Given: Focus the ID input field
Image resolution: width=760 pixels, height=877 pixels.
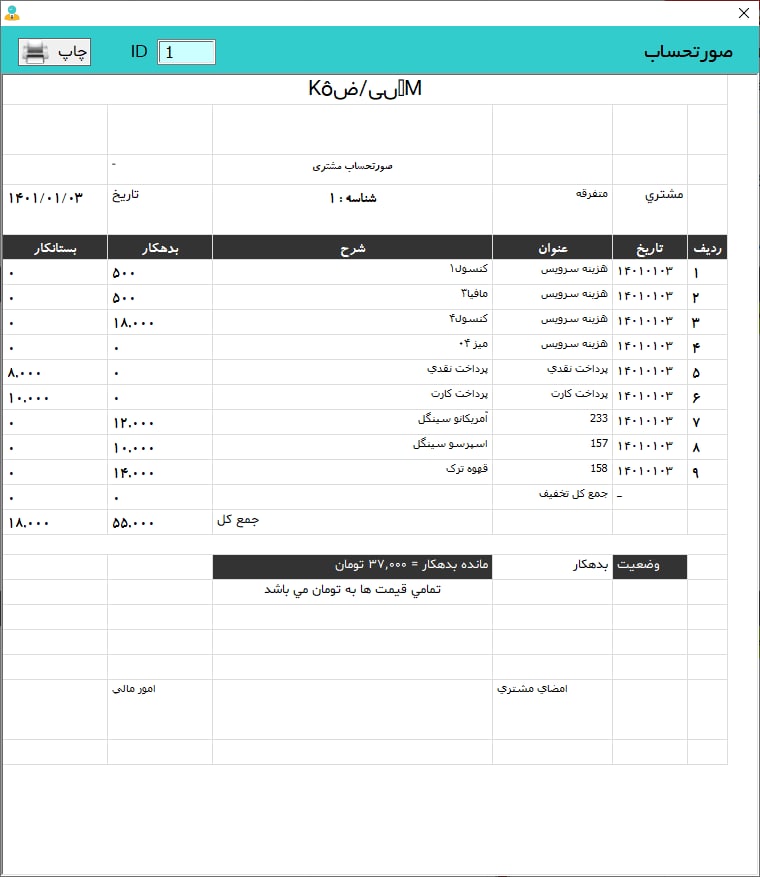Looking at the screenshot, I should pyautogui.click(x=186, y=52).
